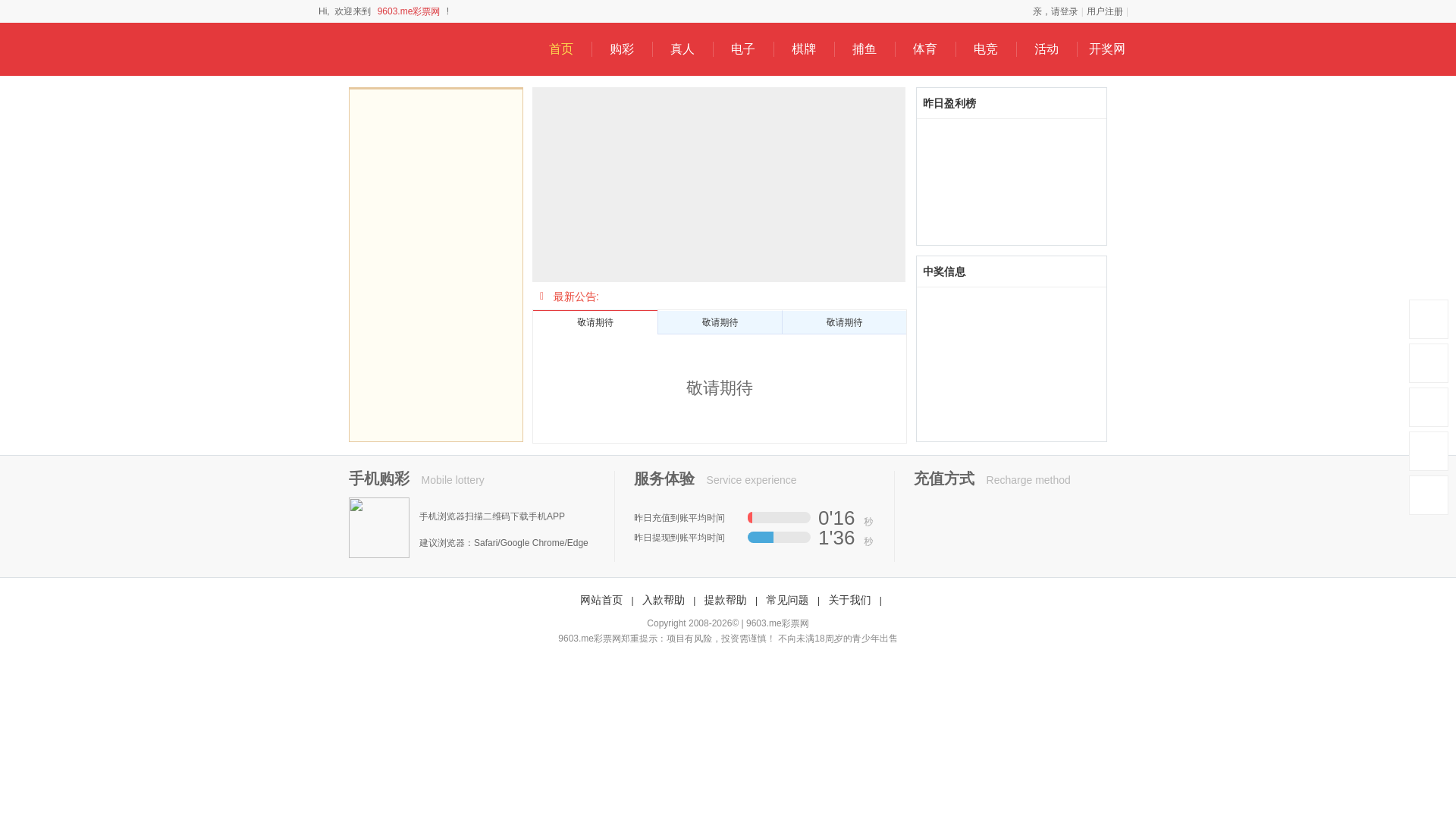Click the mobile app QR code image
1456x819 pixels.
(379, 528)
